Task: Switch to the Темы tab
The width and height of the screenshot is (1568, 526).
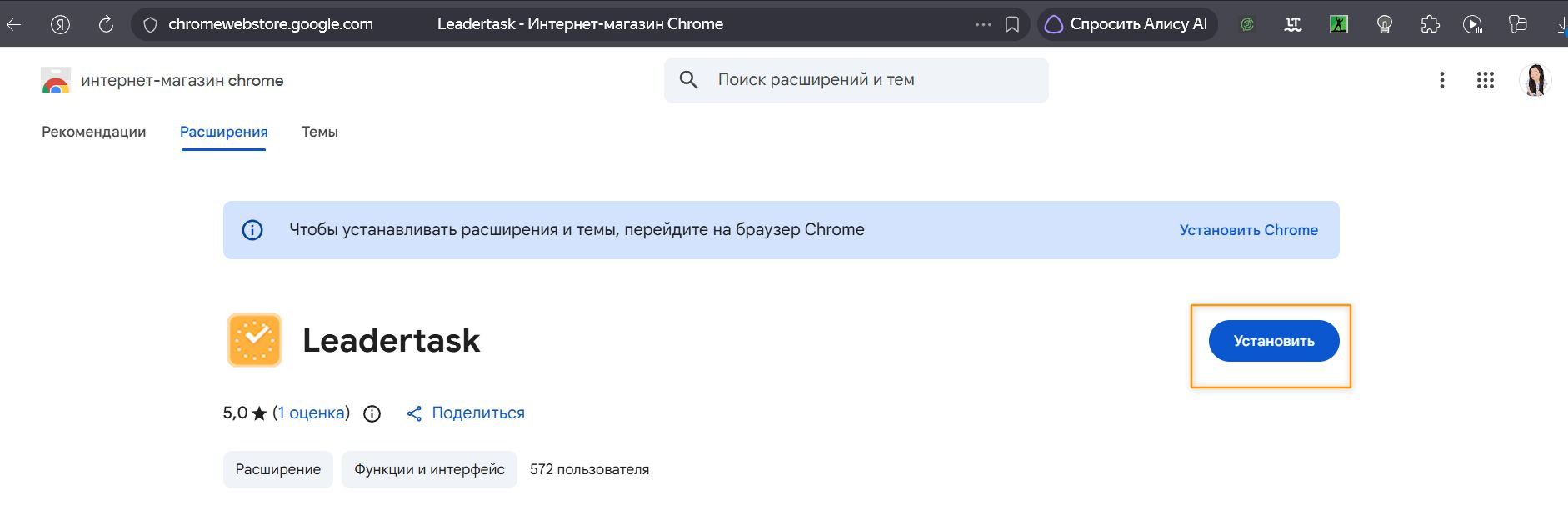Action: point(320,132)
